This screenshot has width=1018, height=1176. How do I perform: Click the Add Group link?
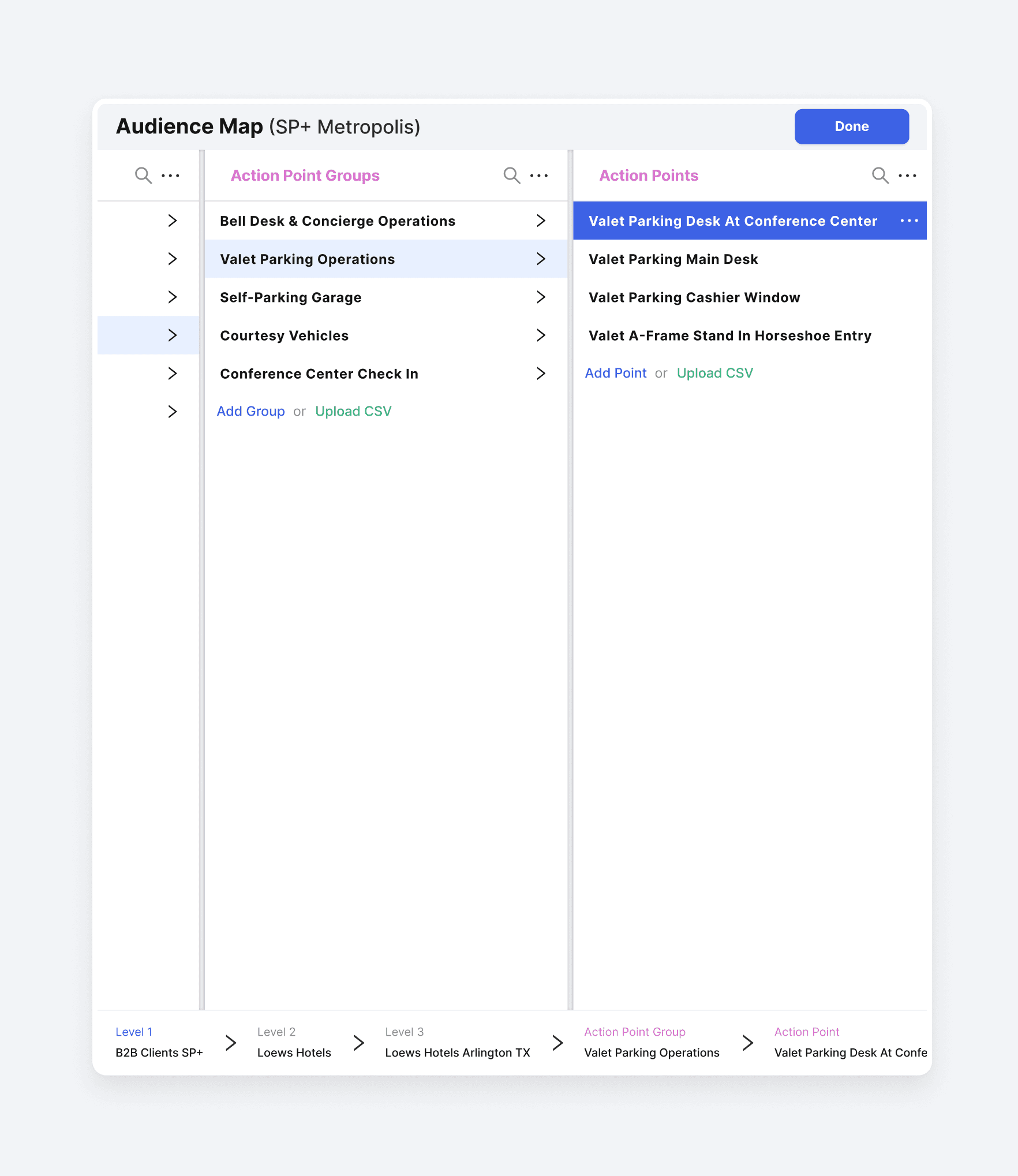[x=250, y=411]
